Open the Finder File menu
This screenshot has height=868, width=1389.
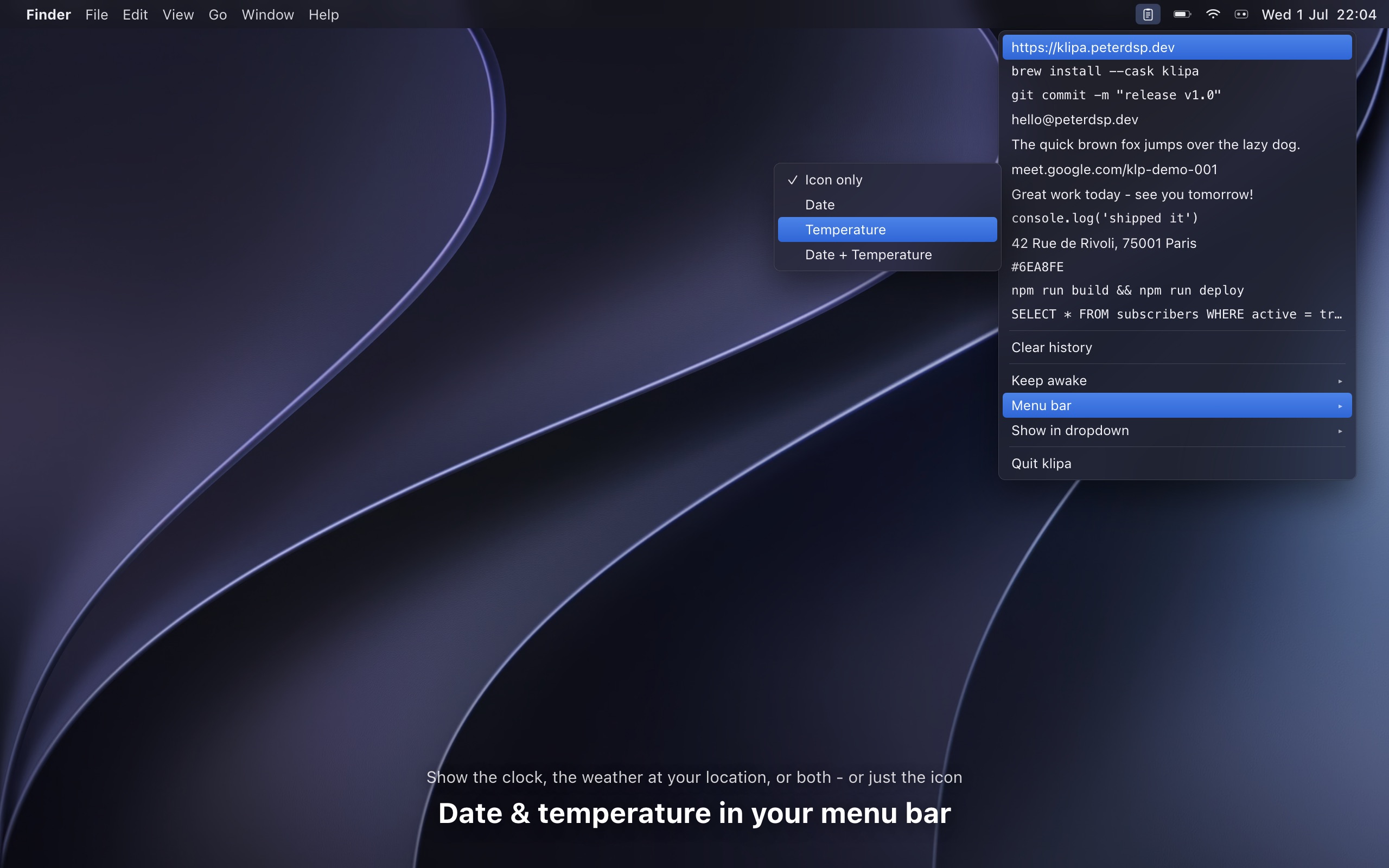pos(97,14)
